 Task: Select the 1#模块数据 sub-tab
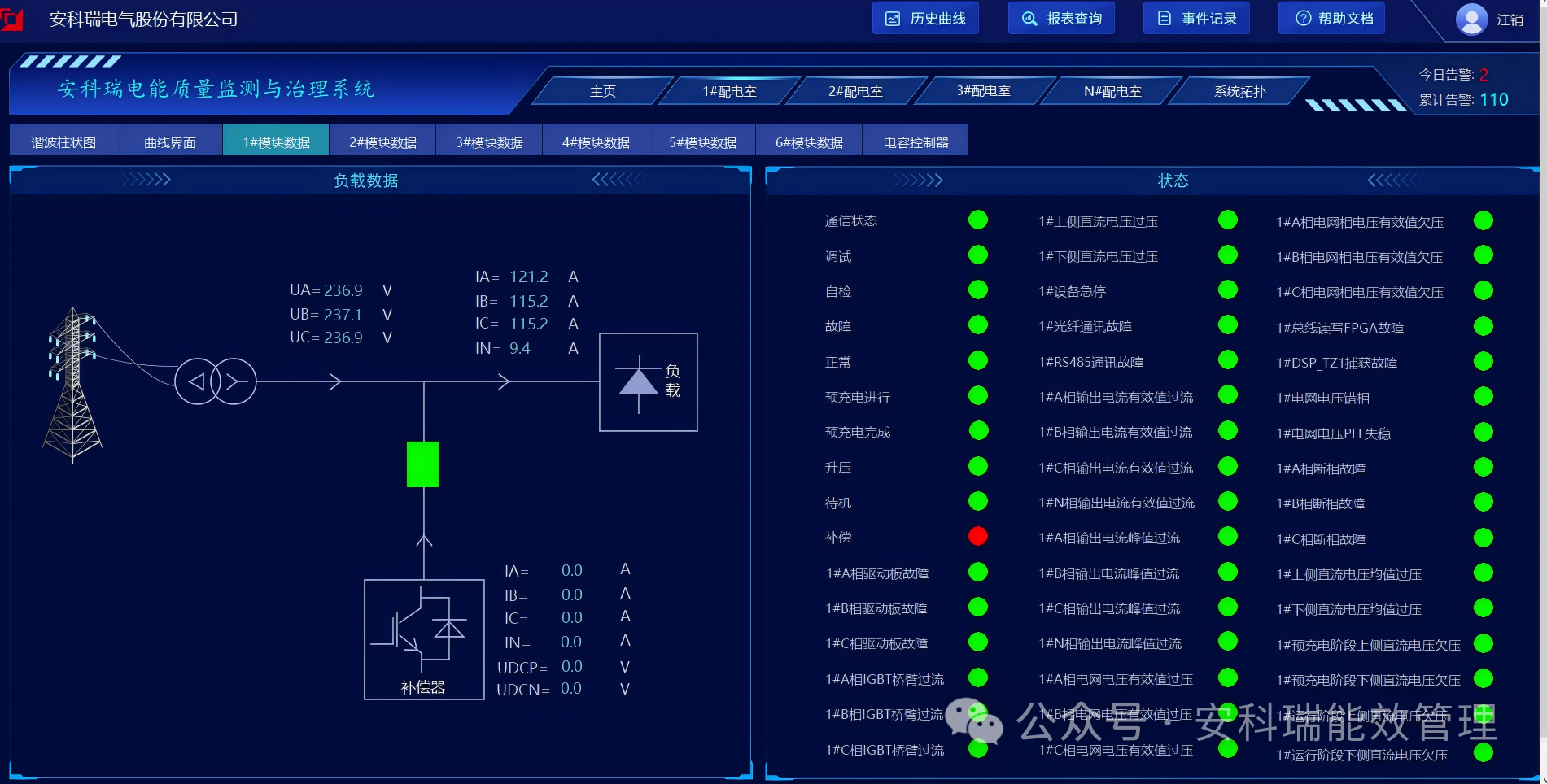[276, 142]
